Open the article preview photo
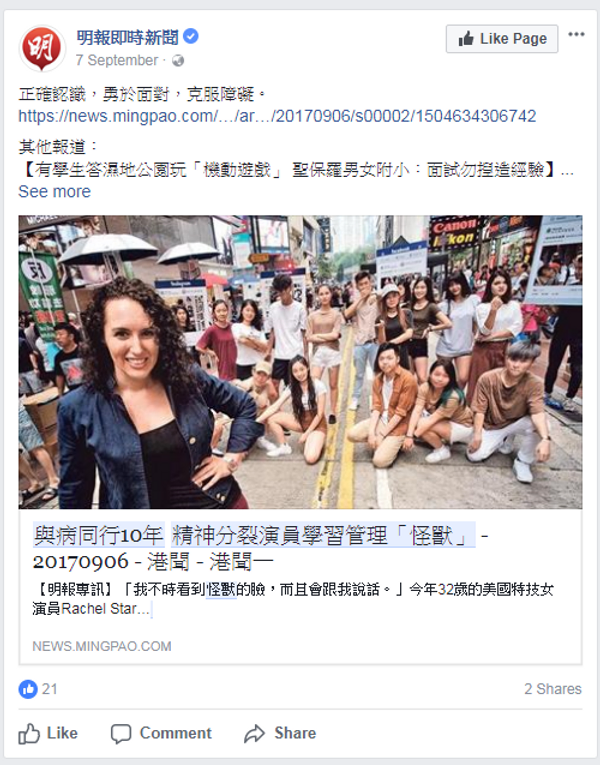600x765 pixels. (300, 362)
